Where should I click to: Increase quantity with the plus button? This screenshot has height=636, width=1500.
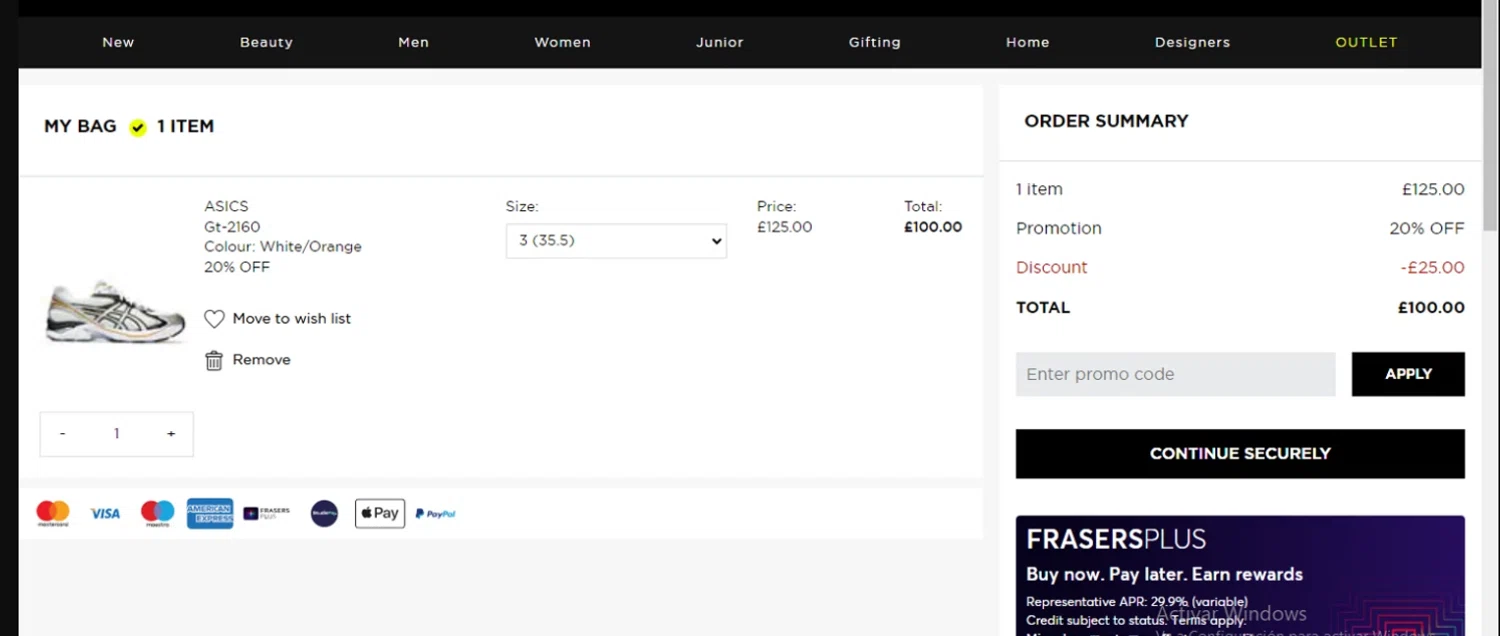tap(171, 434)
